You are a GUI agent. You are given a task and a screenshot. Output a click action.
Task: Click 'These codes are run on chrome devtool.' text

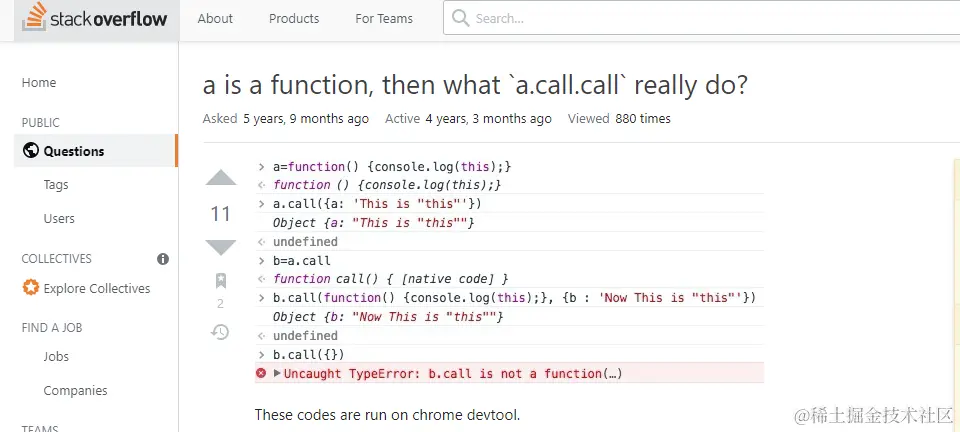pos(387,415)
